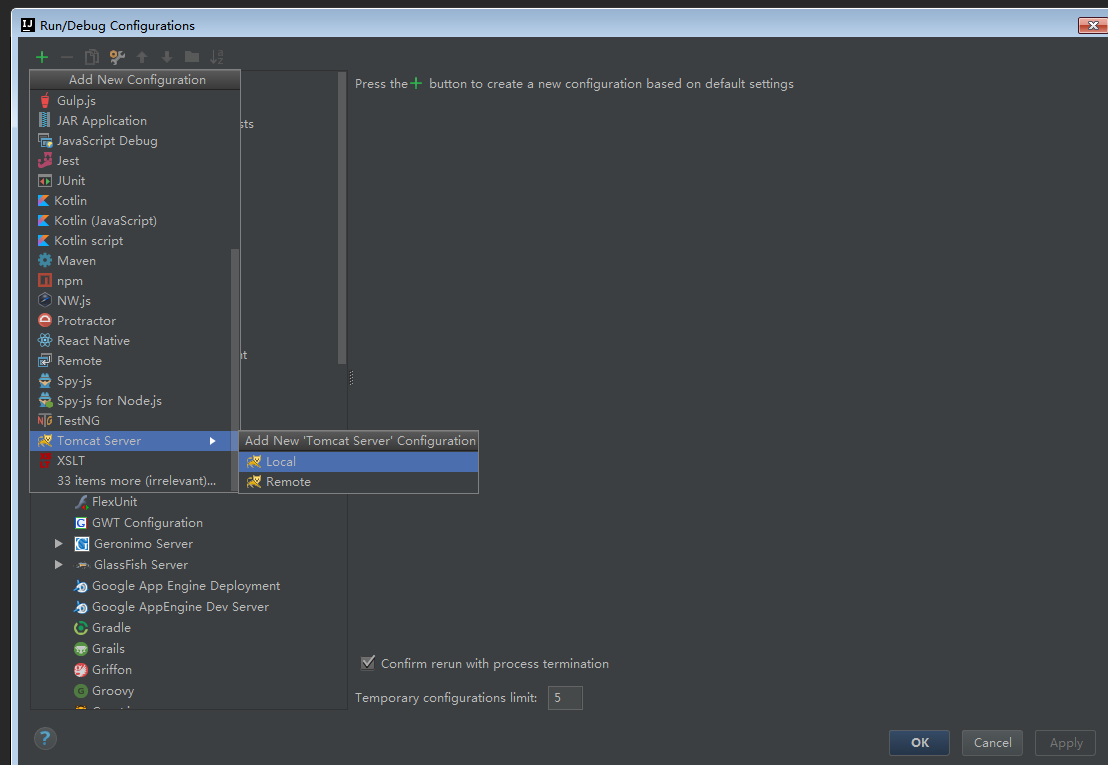Click the Jest icon in list
The image size is (1108, 765).
(x=45, y=160)
